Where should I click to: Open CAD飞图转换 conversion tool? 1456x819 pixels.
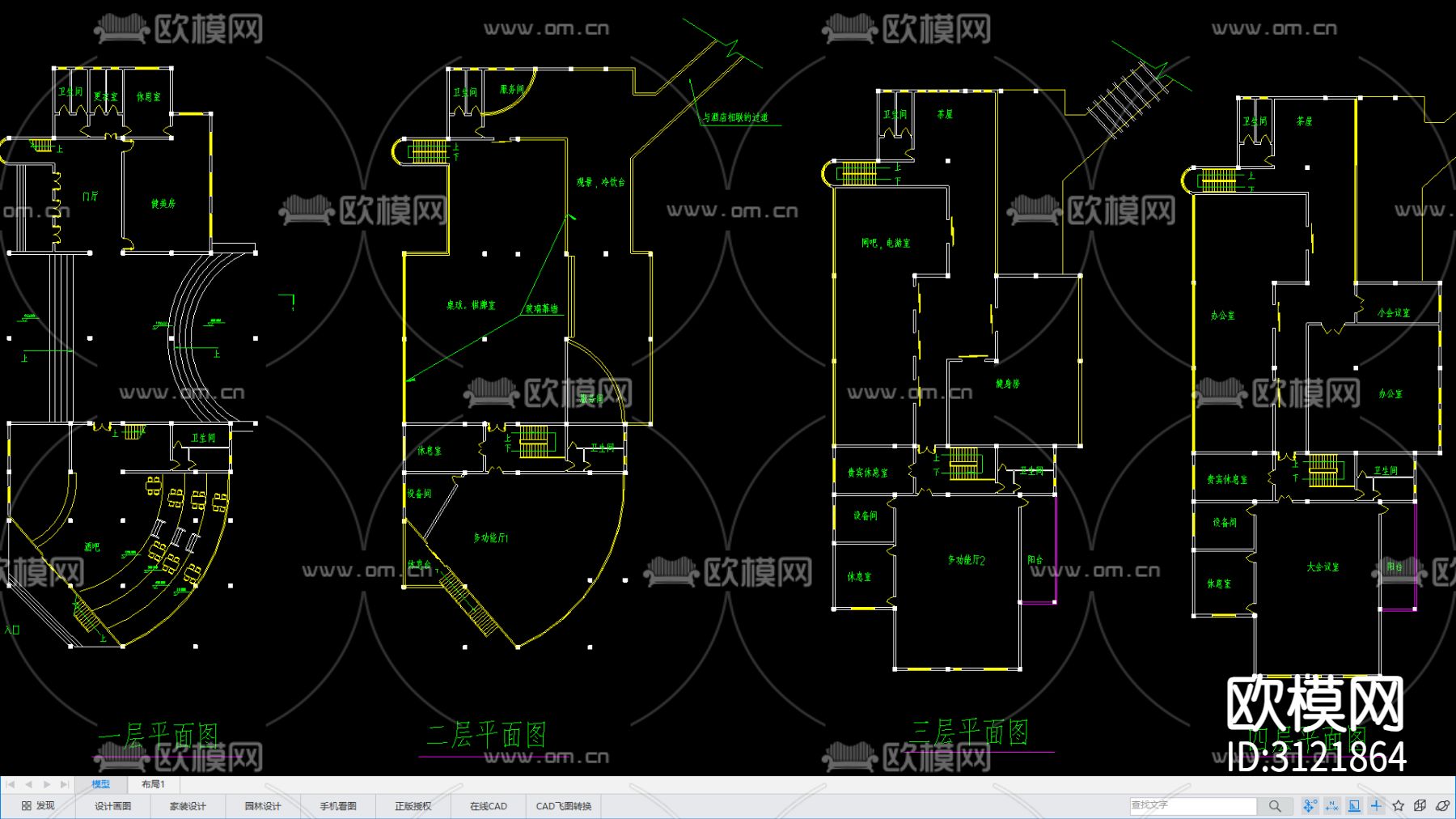[x=564, y=806]
